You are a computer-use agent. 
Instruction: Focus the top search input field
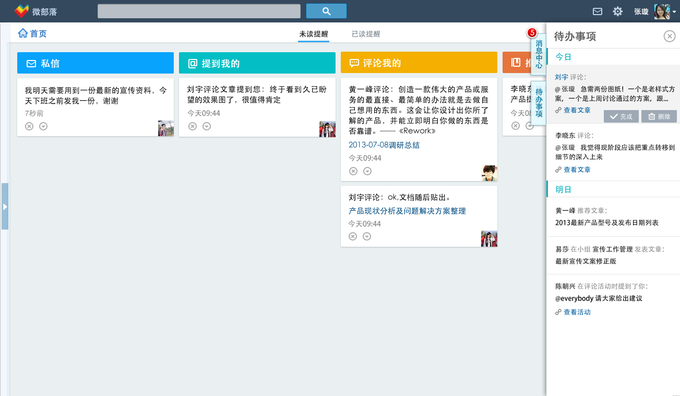[199, 11]
